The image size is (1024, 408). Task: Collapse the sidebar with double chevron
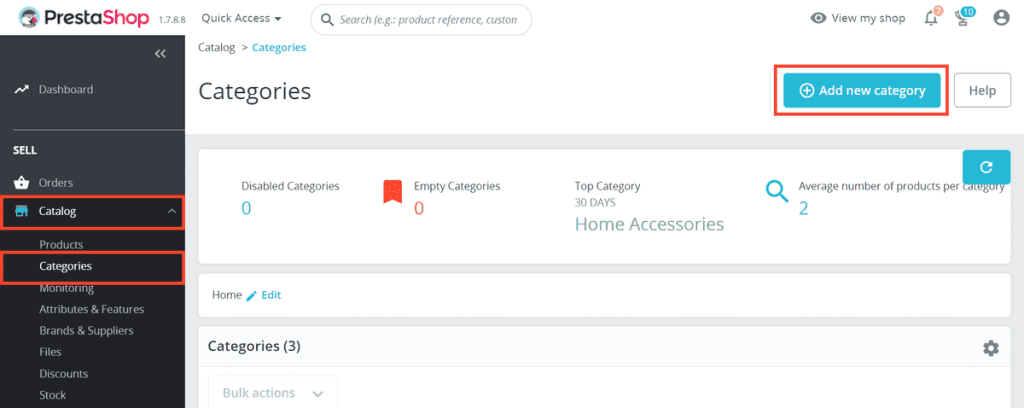(x=160, y=54)
